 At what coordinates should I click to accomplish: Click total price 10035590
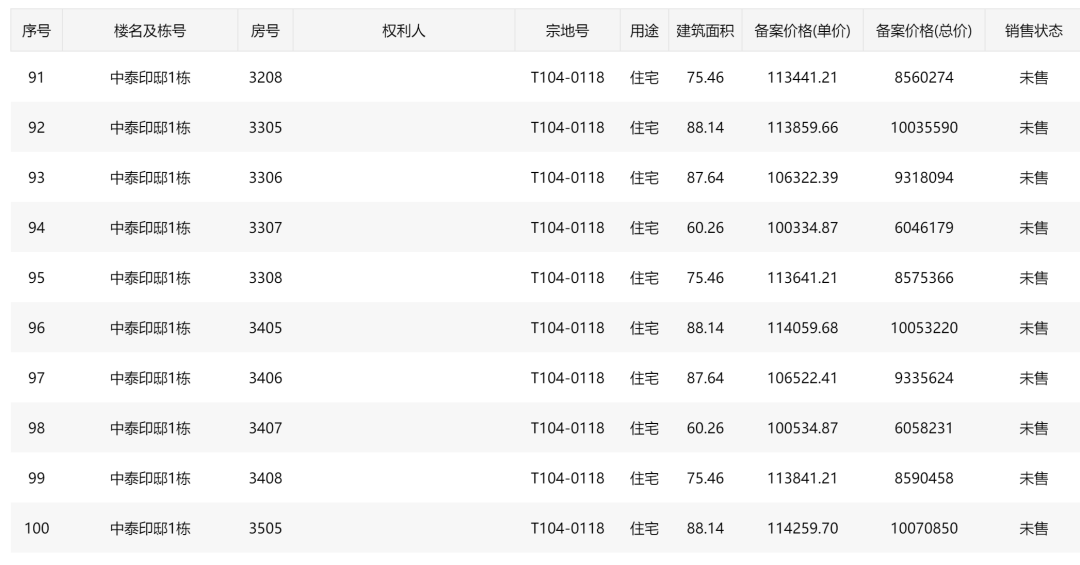pyautogui.click(x=924, y=127)
